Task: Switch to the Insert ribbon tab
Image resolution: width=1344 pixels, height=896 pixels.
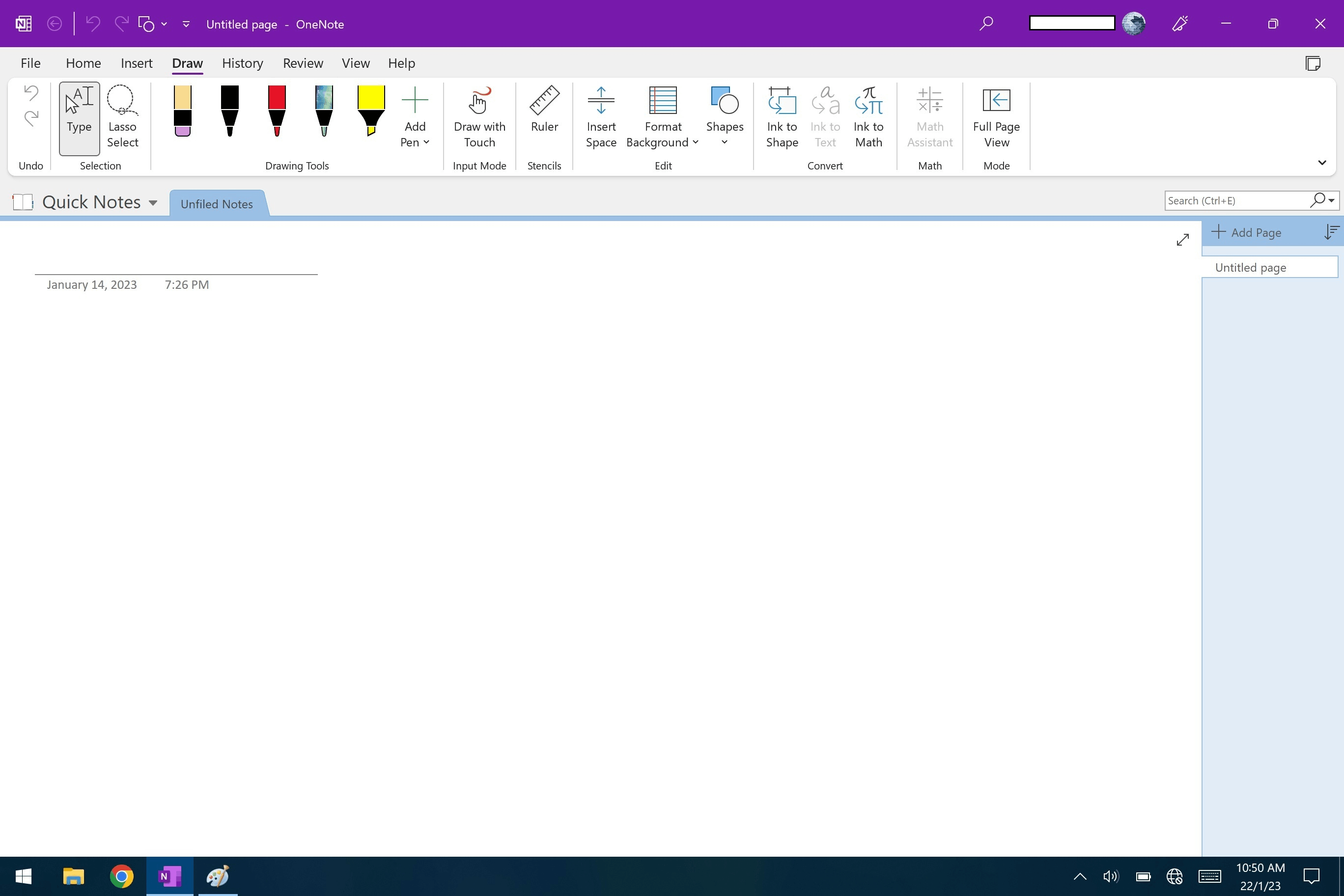Action: pyautogui.click(x=137, y=63)
